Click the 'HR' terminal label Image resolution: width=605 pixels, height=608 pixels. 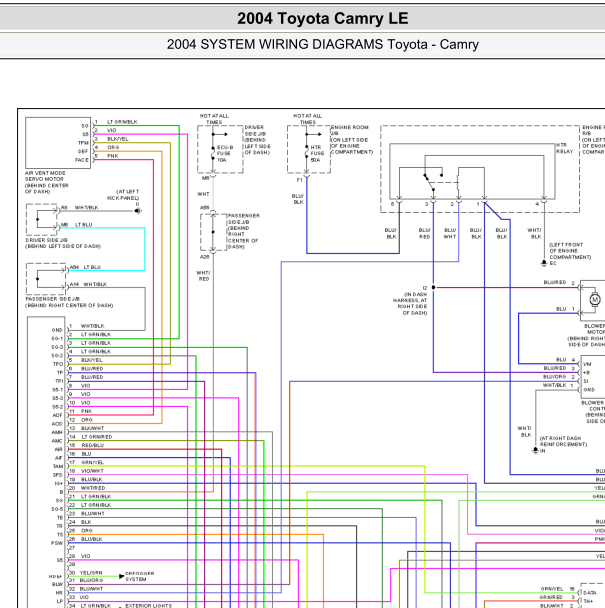coord(59,593)
